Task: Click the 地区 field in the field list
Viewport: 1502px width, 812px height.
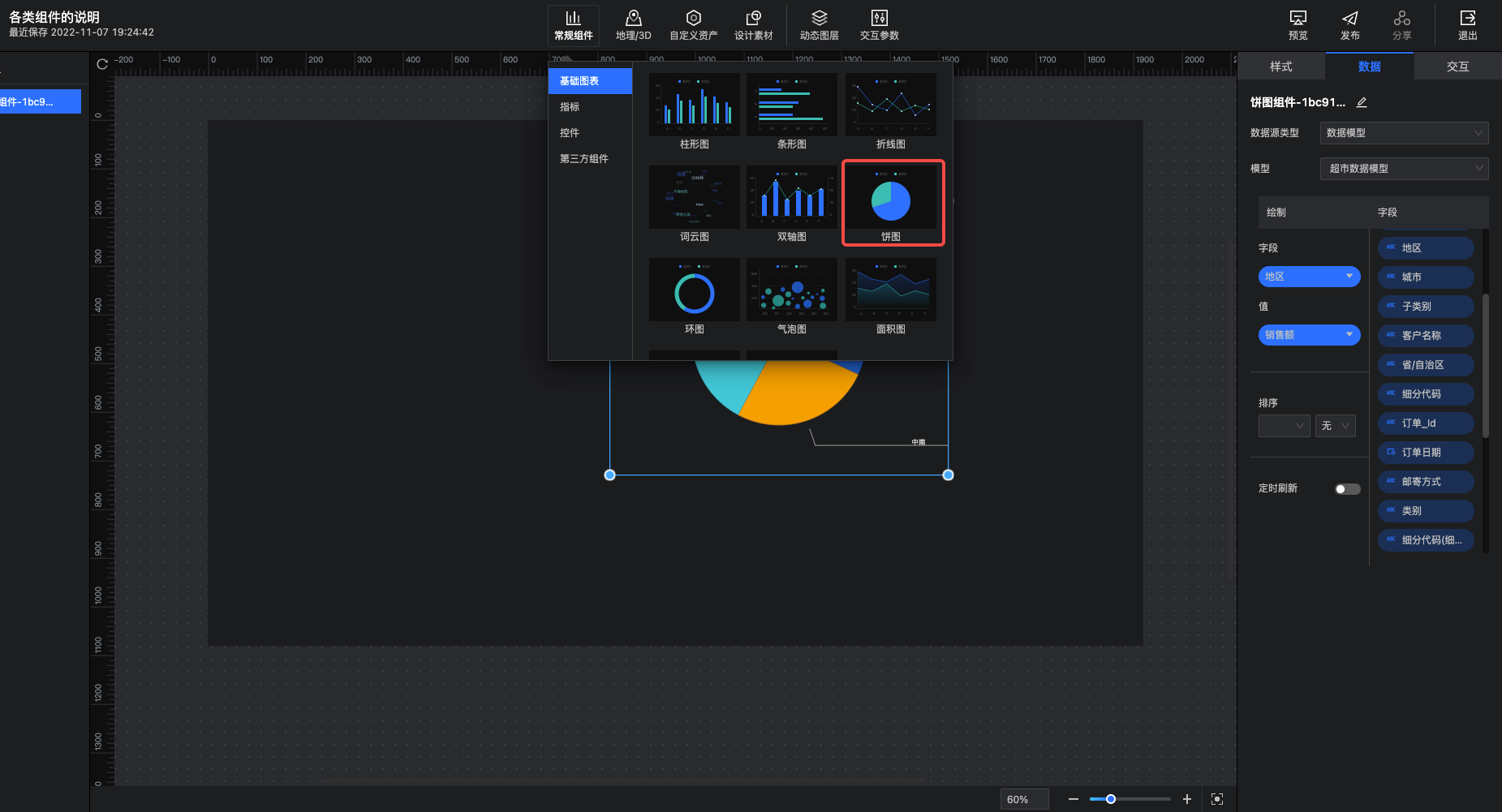Action: (x=1426, y=248)
